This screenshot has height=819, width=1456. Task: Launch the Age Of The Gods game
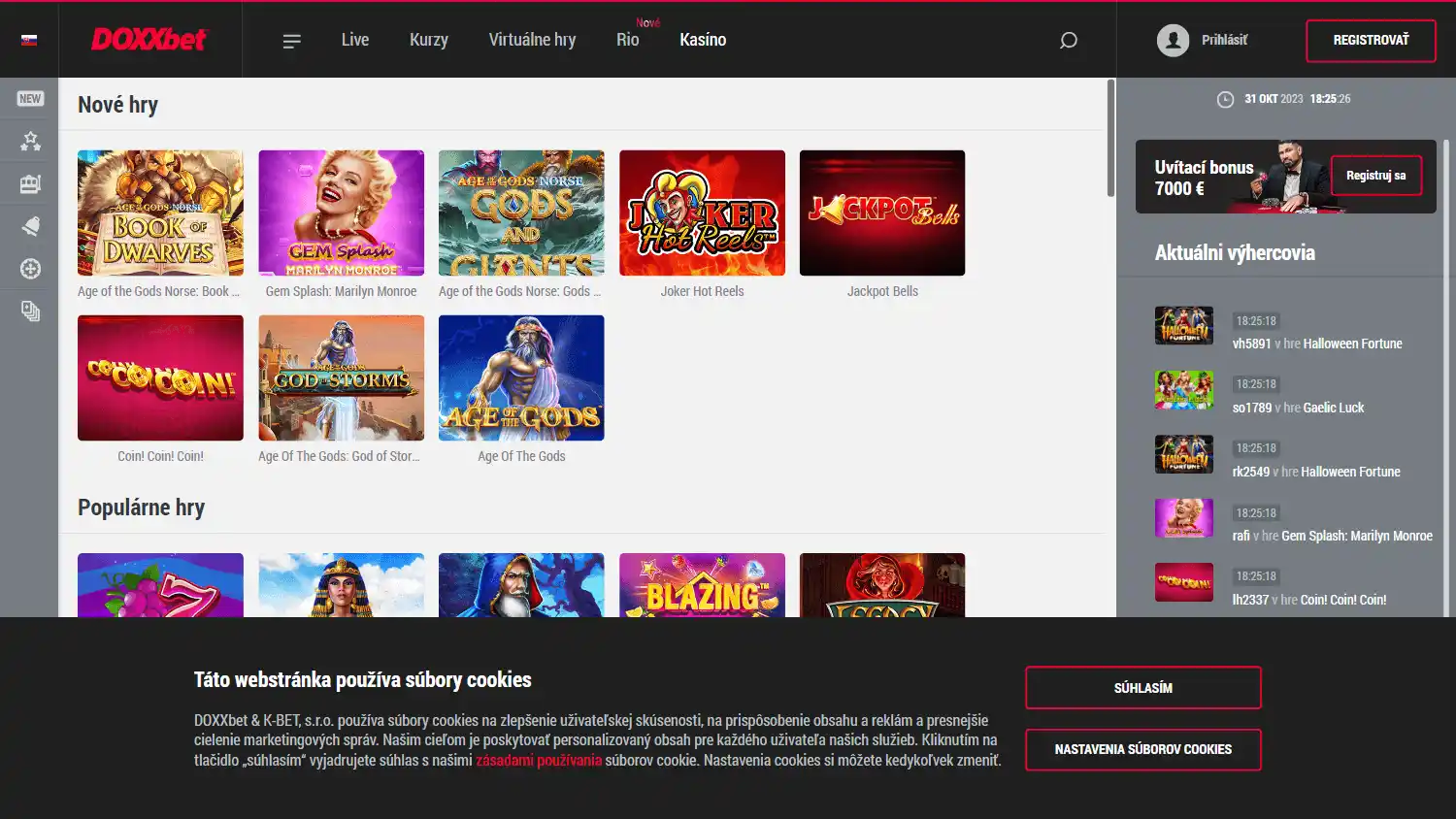521,377
